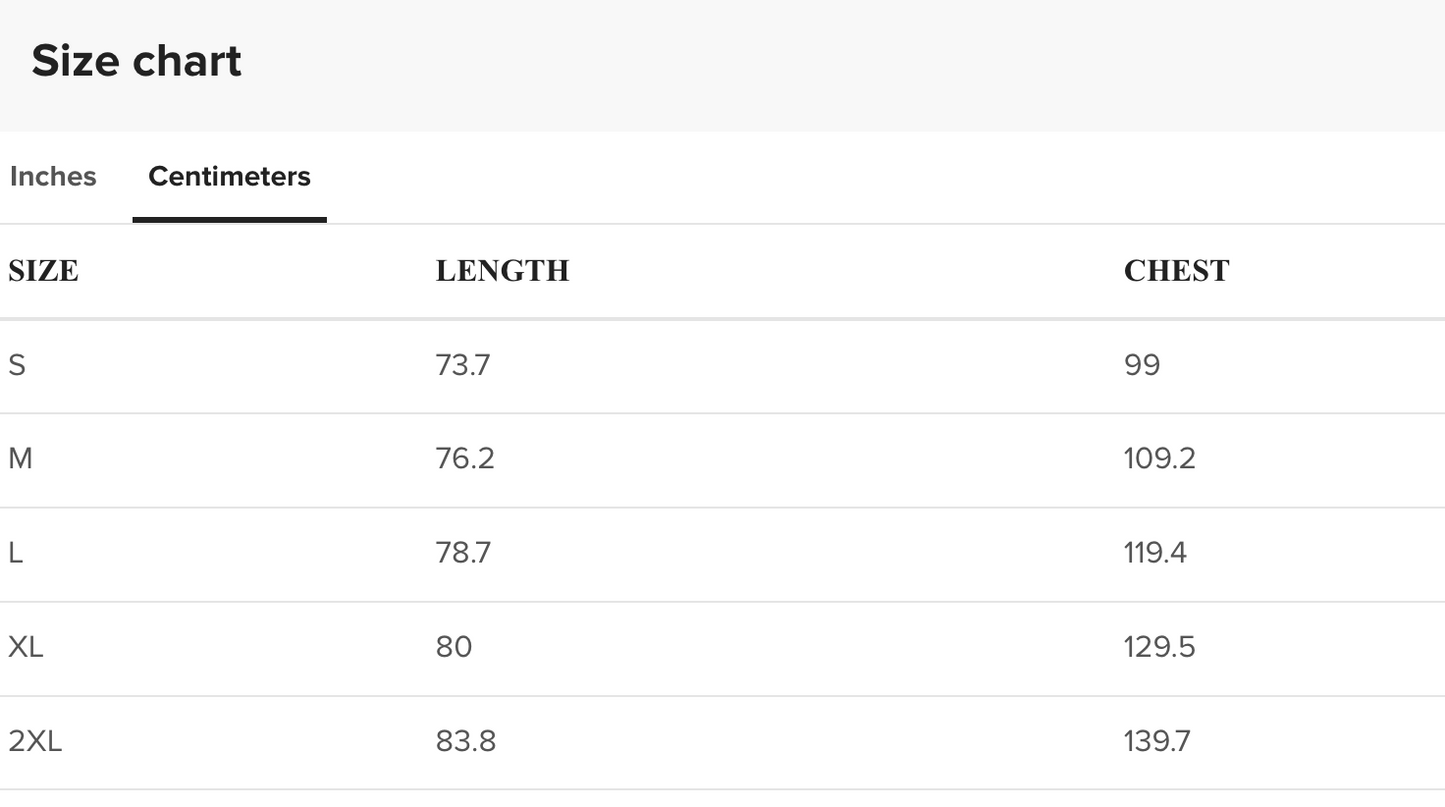
Task: Click the chest value 99
Action: click(x=1142, y=365)
